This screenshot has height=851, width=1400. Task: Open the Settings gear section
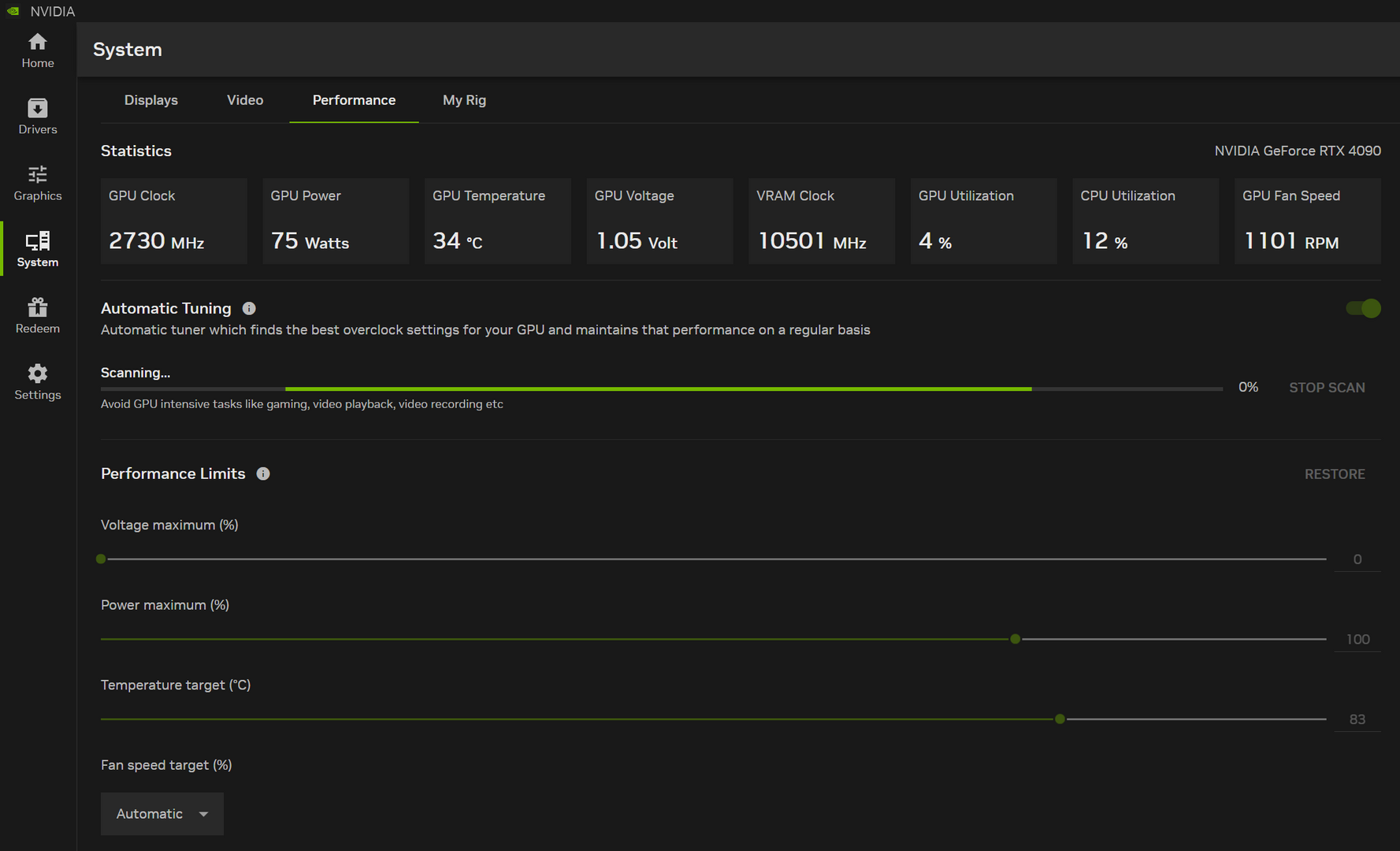tap(38, 382)
